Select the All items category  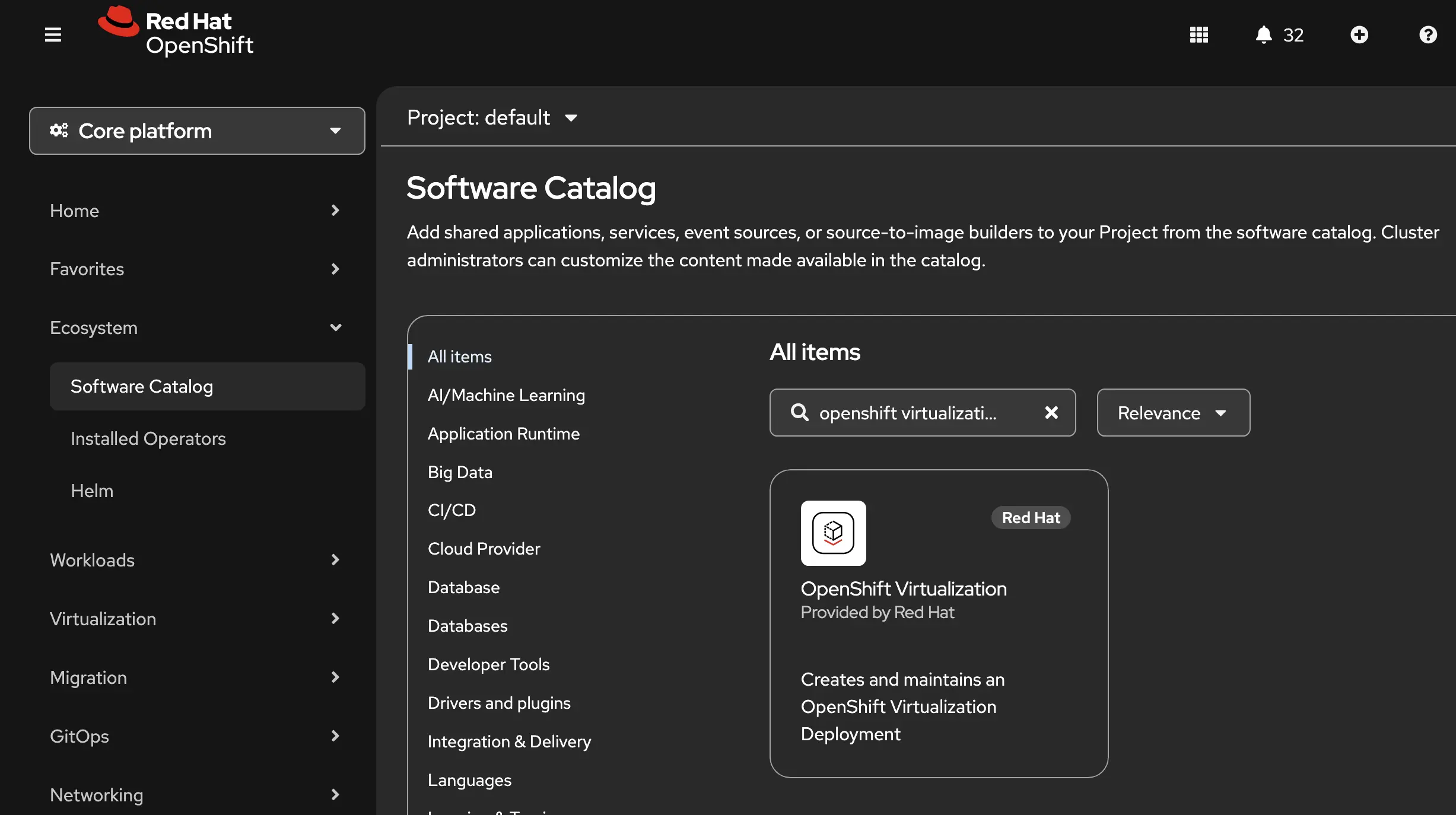460,356
